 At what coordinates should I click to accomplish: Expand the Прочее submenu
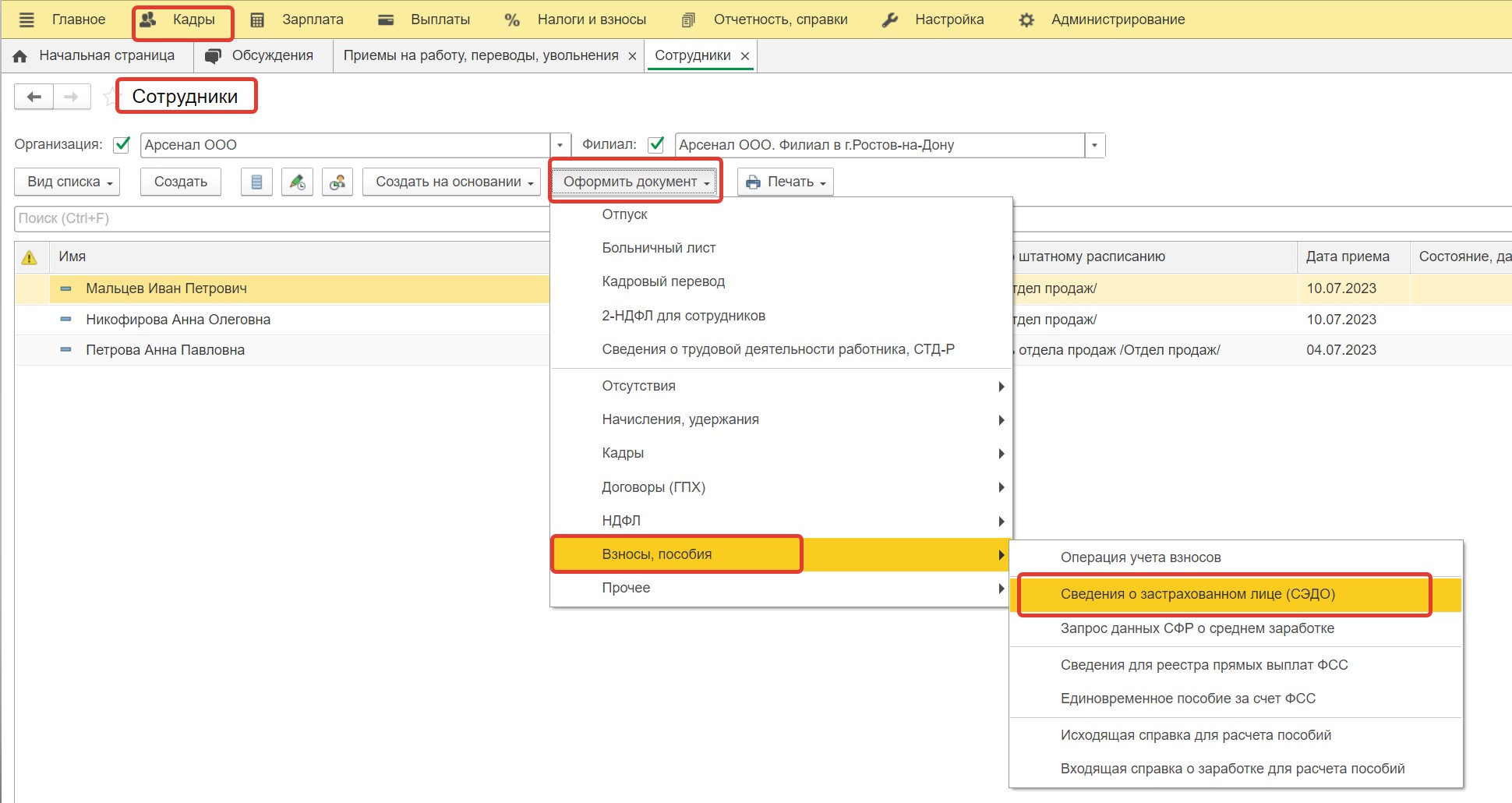[x=781, y=588]
